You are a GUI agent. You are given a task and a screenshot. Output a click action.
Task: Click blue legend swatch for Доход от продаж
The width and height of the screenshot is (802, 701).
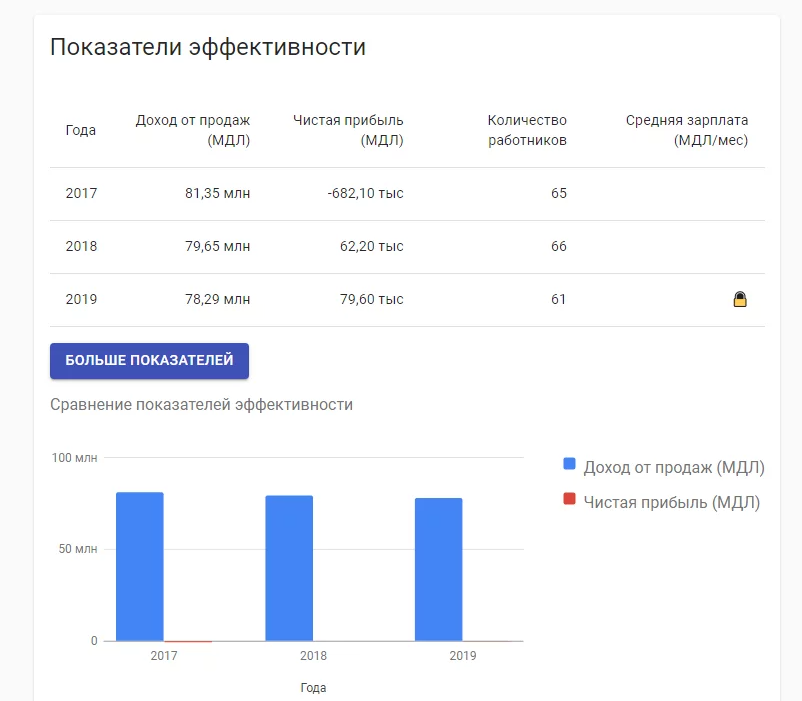[x=570, y=464]
